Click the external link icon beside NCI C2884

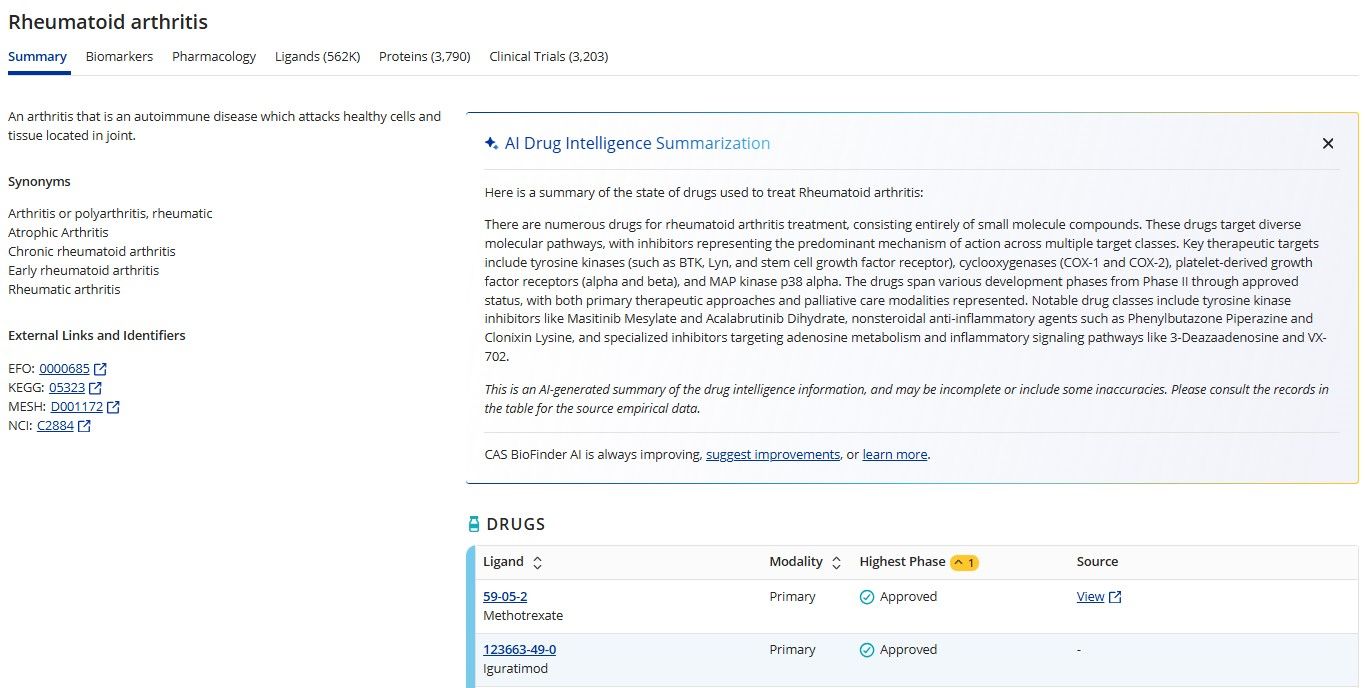click(84, 426)
